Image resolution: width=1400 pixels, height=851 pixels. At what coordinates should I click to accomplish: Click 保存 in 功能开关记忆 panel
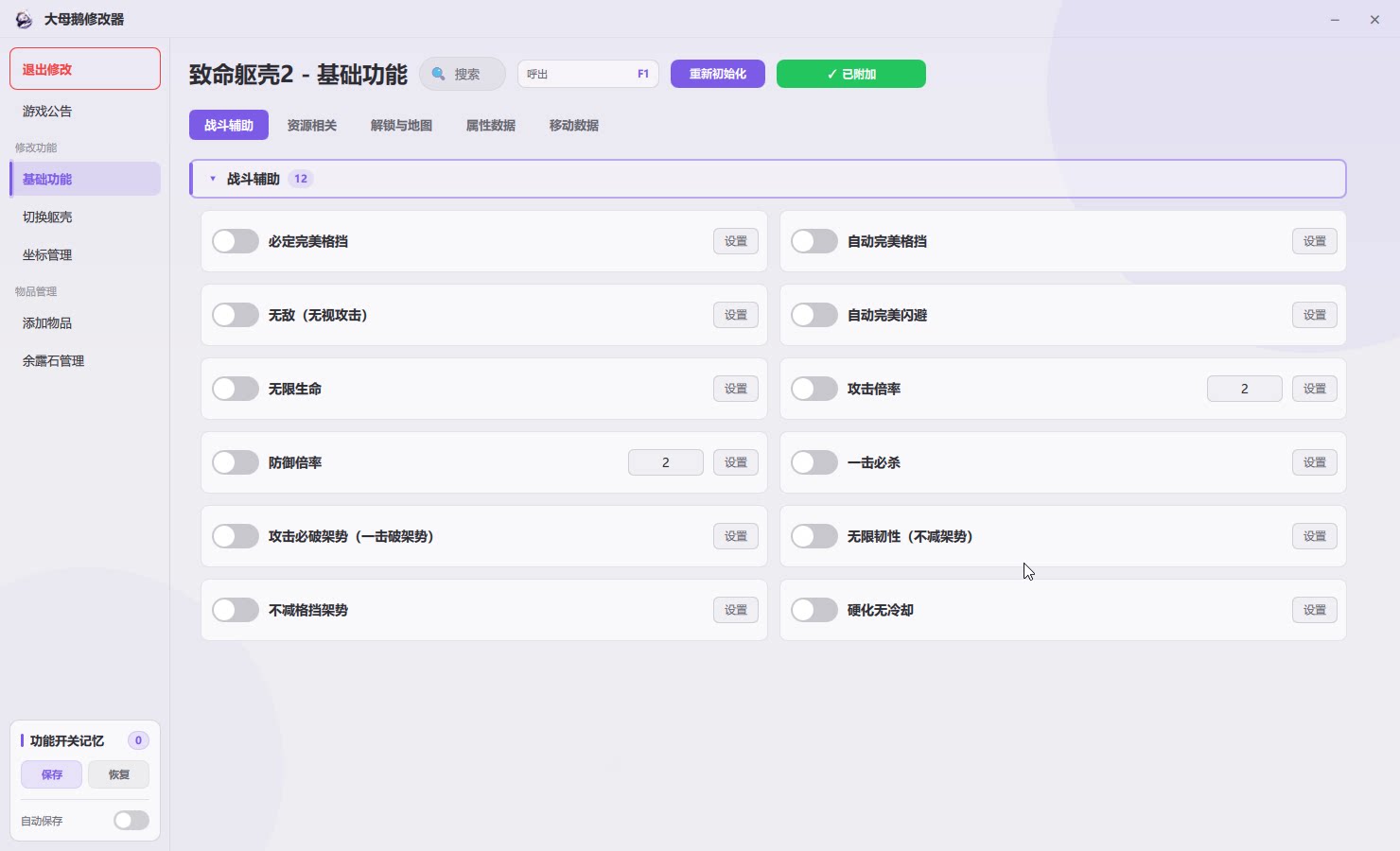click(52, 774)
